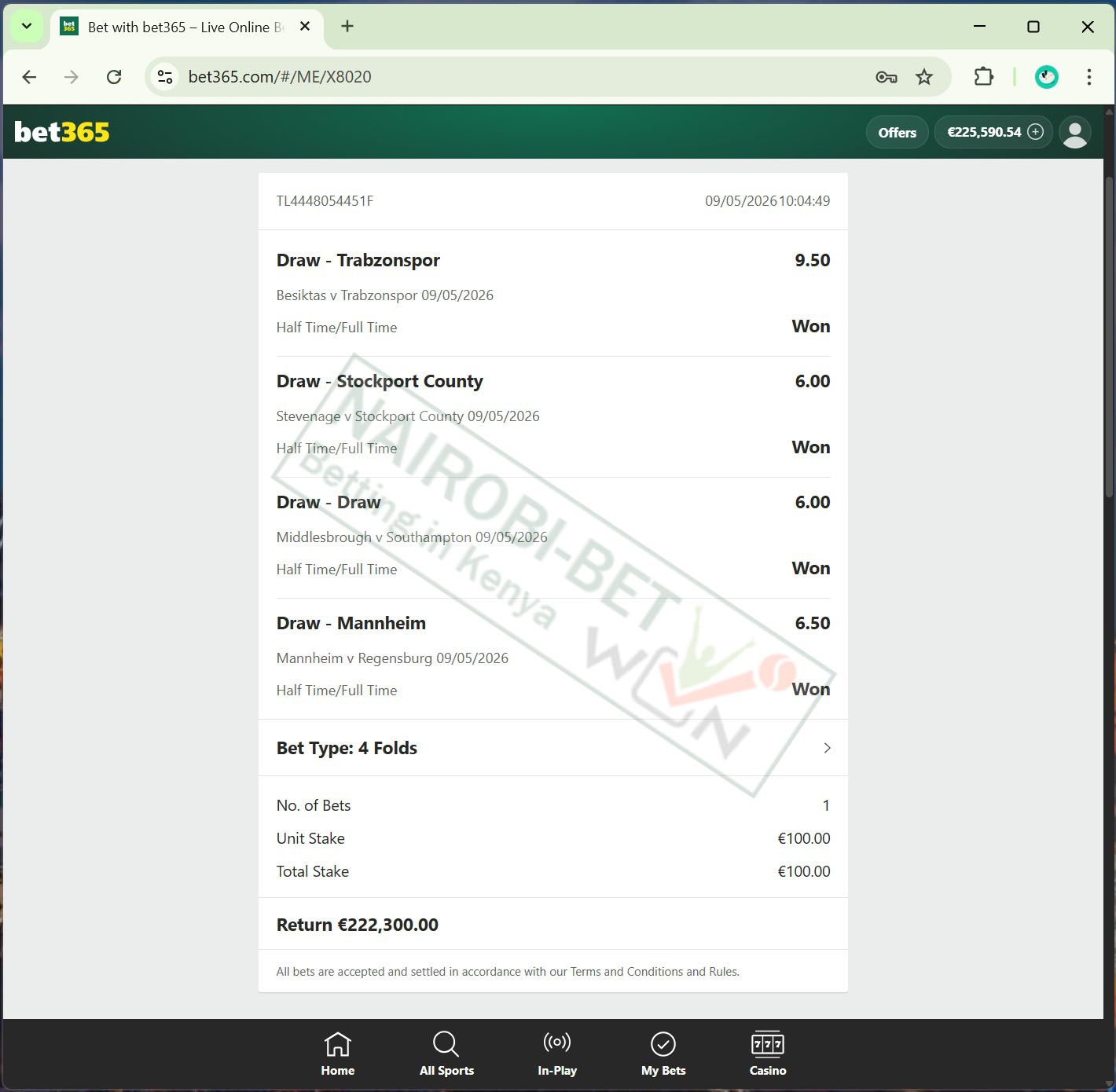
Task: Click the Won status for Stockport County
Action: pos(811,447)
